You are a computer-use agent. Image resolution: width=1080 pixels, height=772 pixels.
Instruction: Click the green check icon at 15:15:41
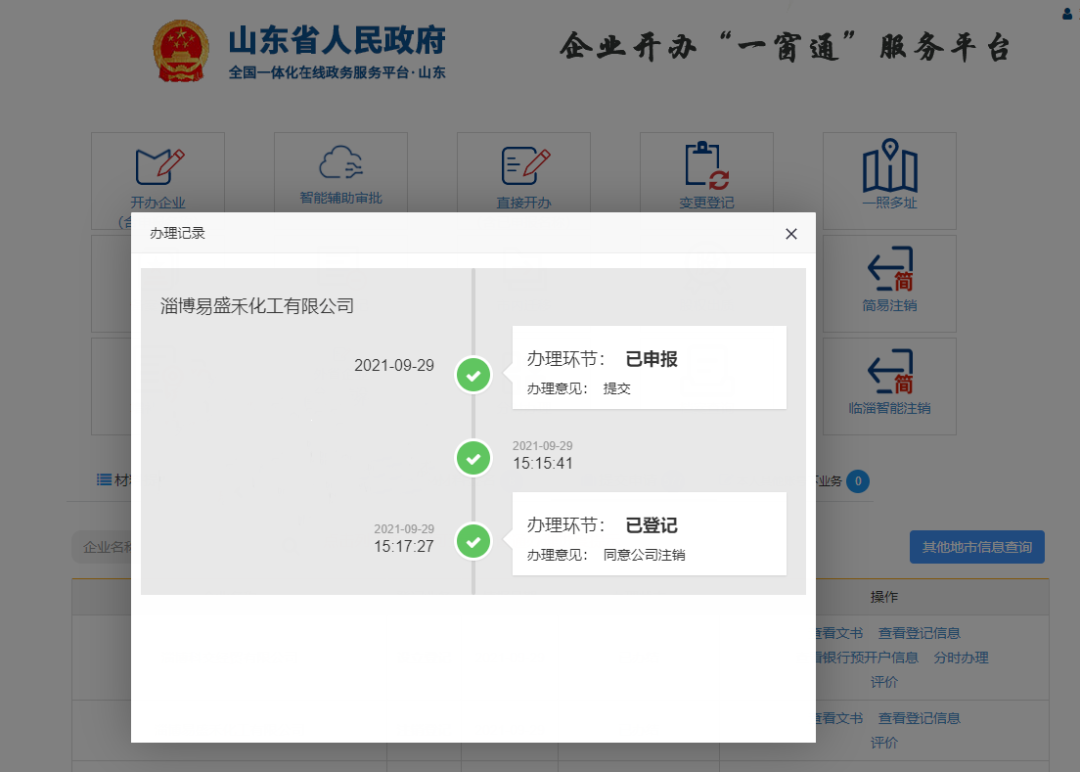[473, 458]
